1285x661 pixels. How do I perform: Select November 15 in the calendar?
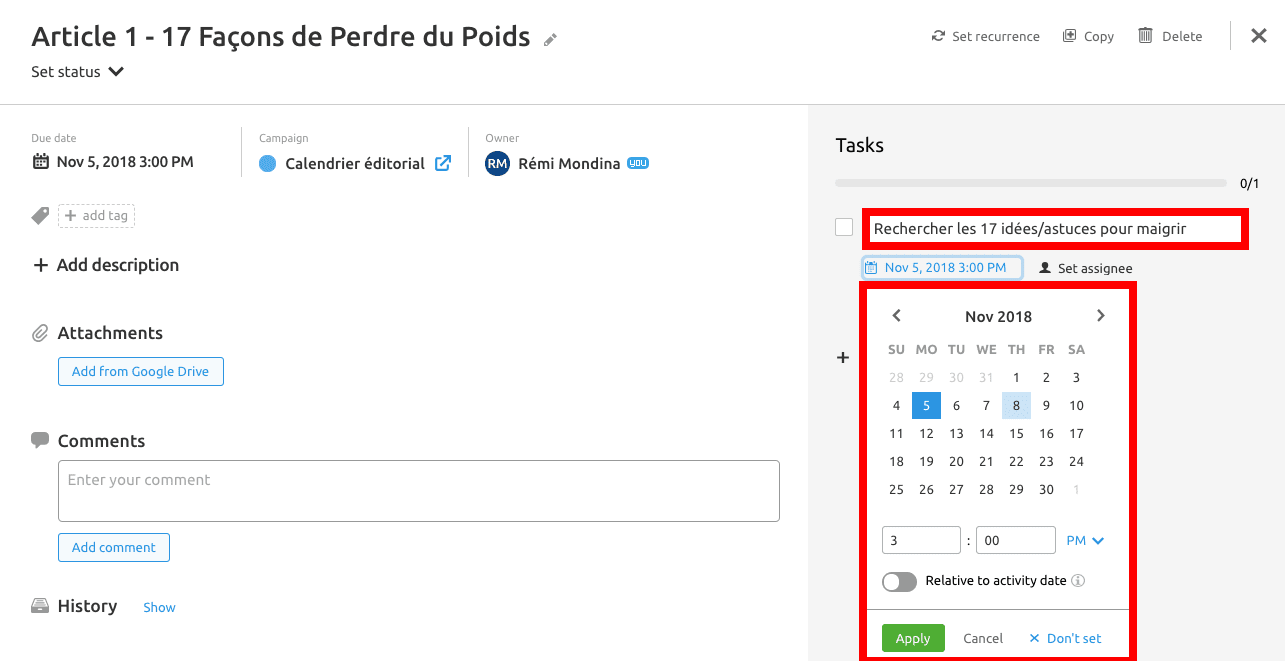[1016, 433]
